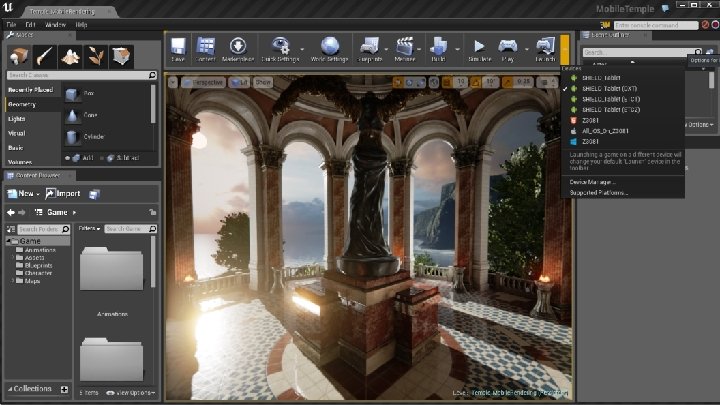Open the Marketplace toolbar icon
720x405 pixels.
tap(238, 47)
